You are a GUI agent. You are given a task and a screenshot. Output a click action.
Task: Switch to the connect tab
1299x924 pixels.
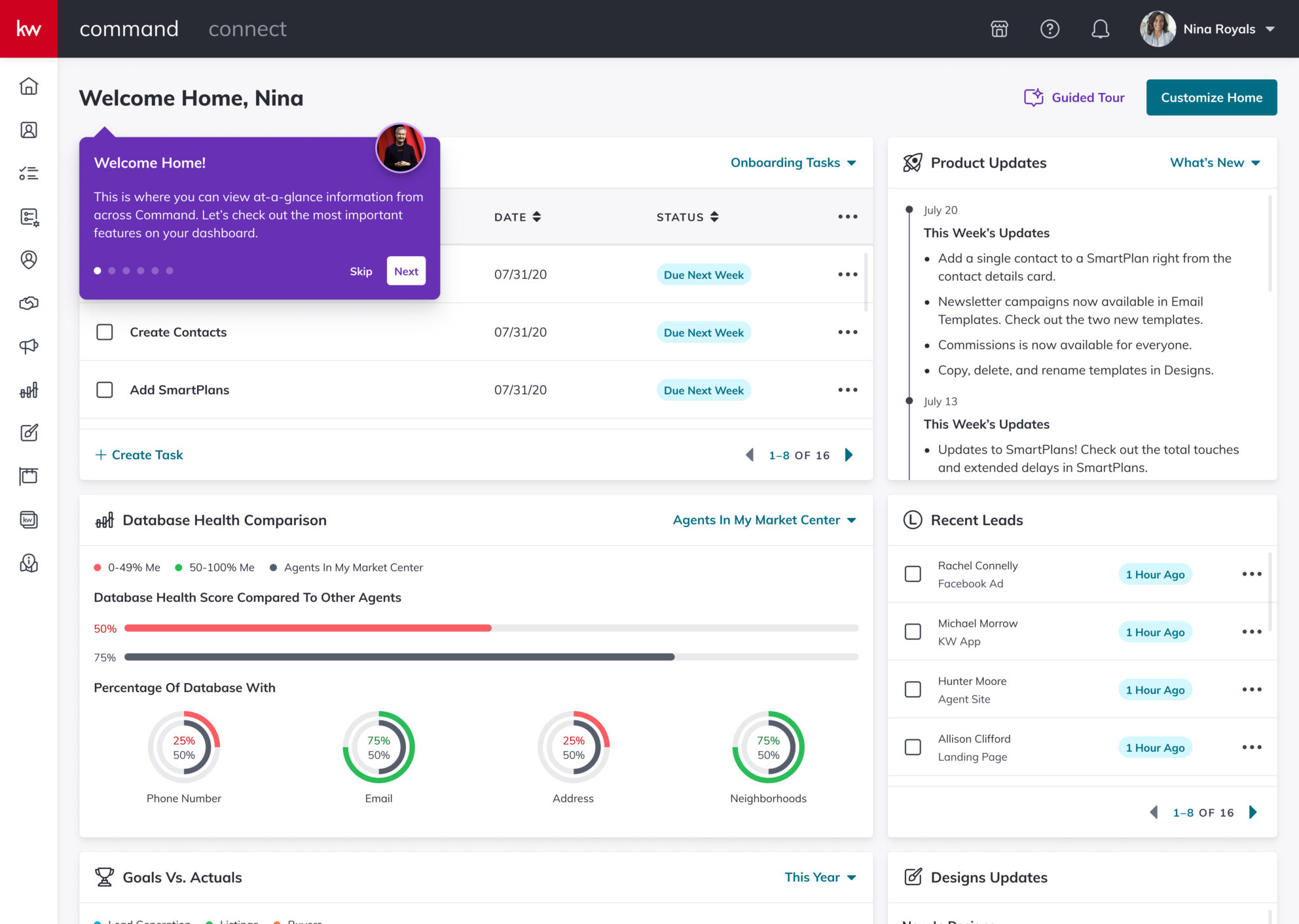[x=247, y=28]
